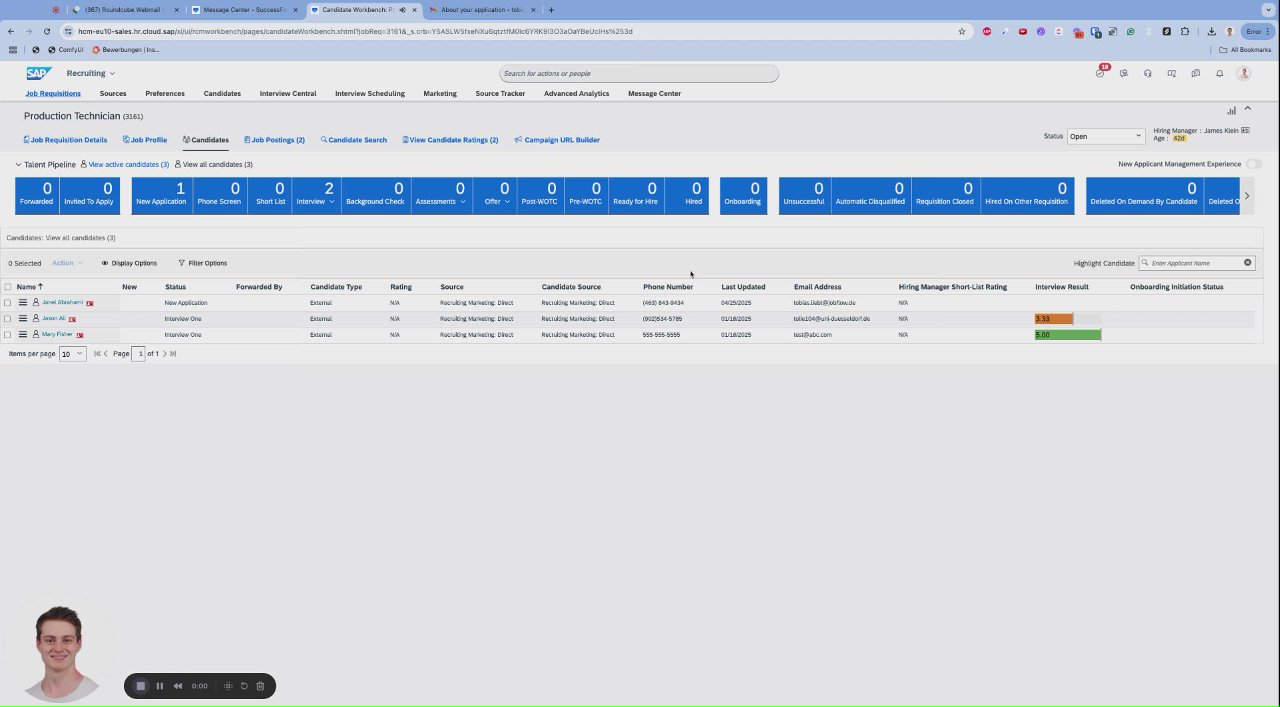This screenshot has width=1280, height=707.
Task: Restart the recording with the circular arrow
Action: click(x=243, y=686)
